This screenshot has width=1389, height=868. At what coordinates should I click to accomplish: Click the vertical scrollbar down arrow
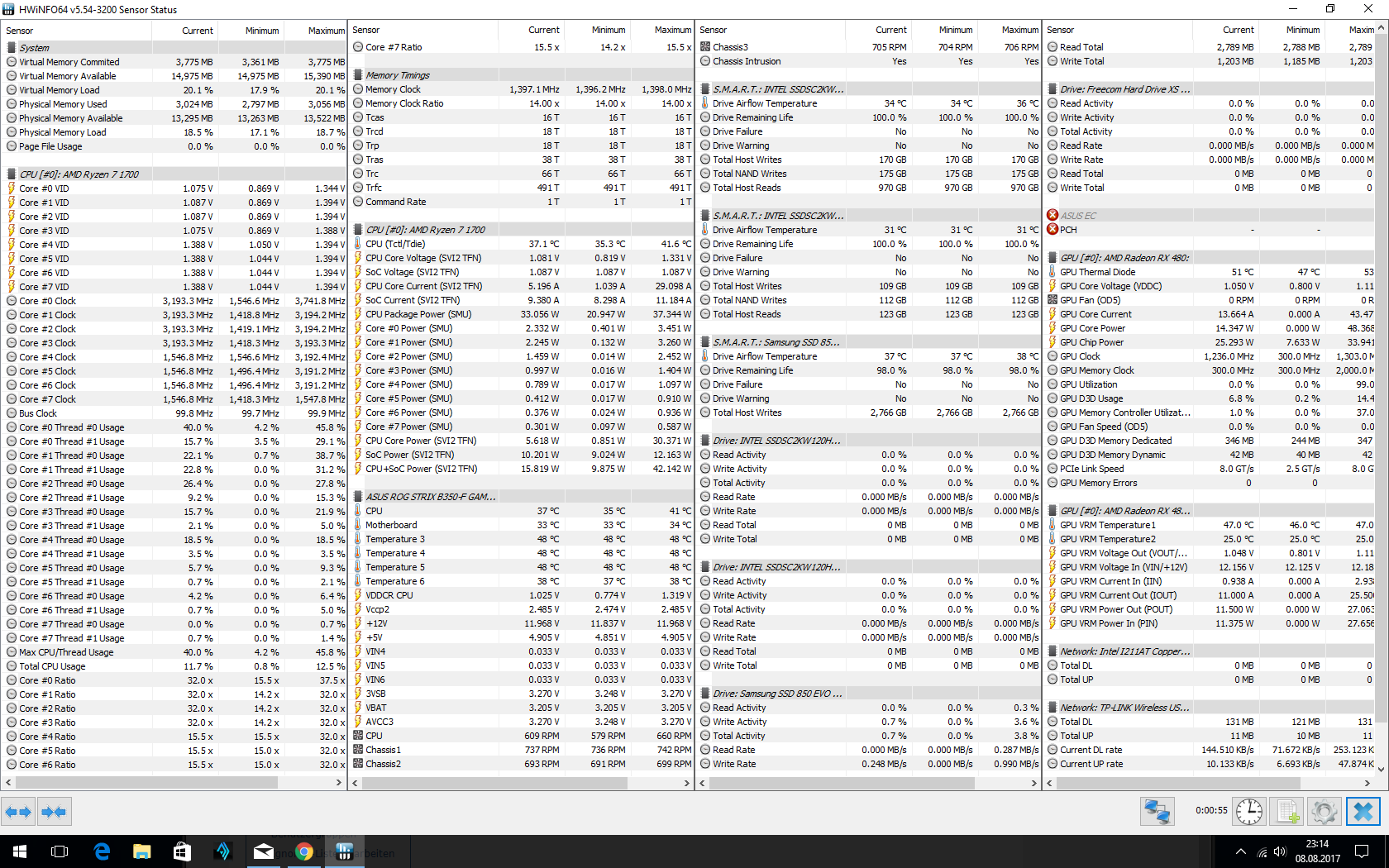[1381, 769]
